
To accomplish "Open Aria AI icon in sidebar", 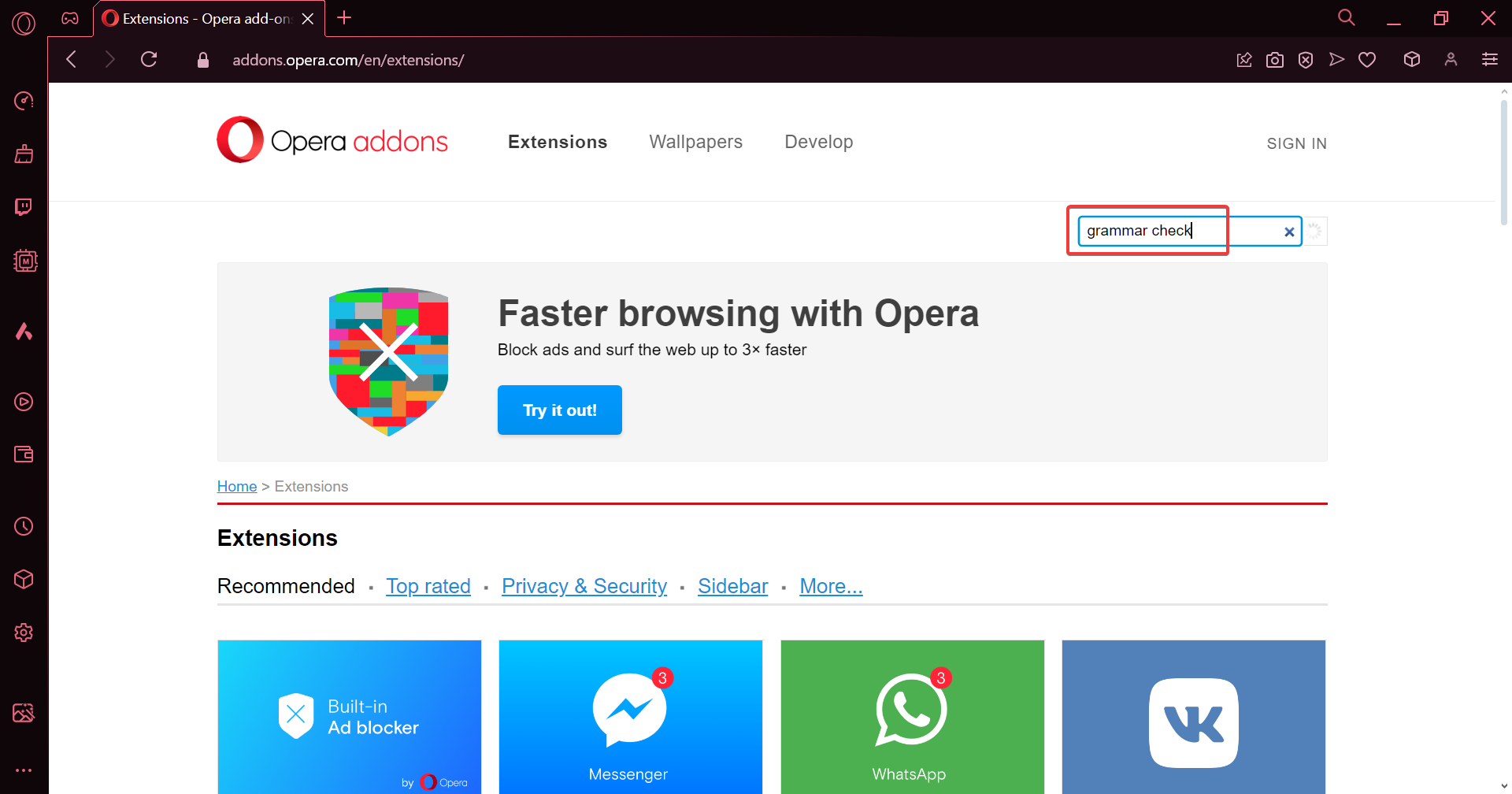I will point(24,332).
